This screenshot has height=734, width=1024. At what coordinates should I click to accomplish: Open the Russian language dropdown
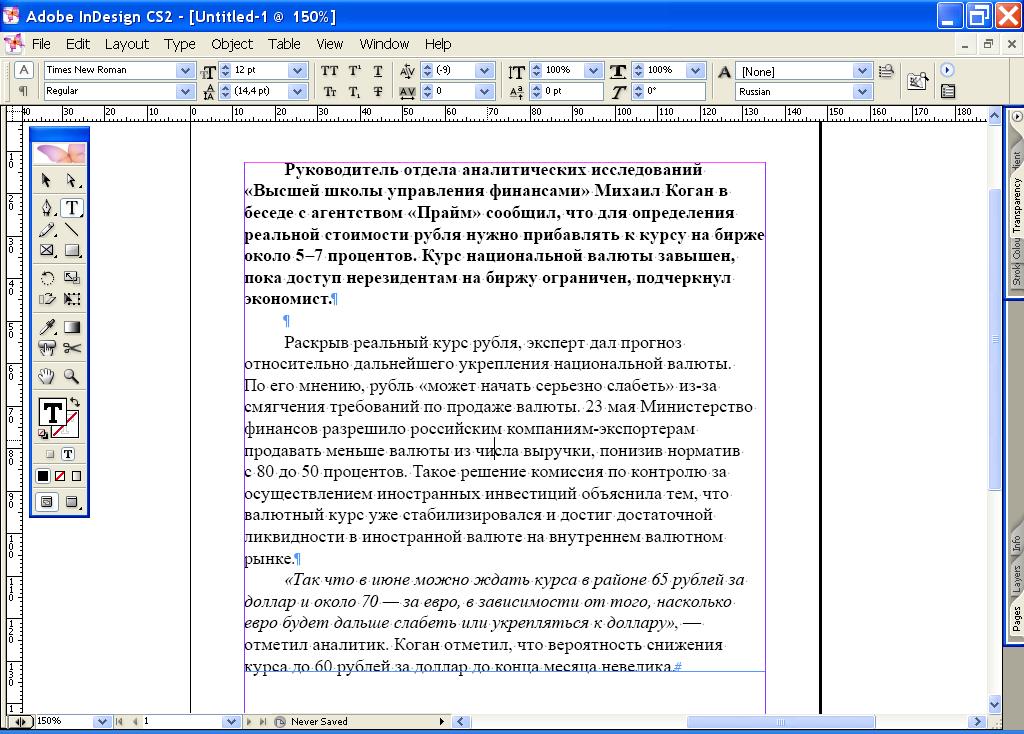[862, 91]
